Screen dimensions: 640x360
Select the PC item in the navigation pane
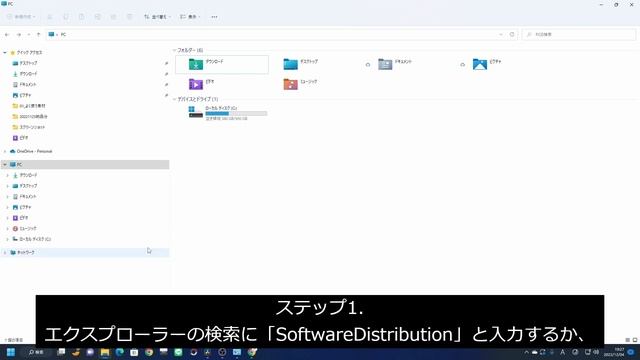tap(85, 164)
